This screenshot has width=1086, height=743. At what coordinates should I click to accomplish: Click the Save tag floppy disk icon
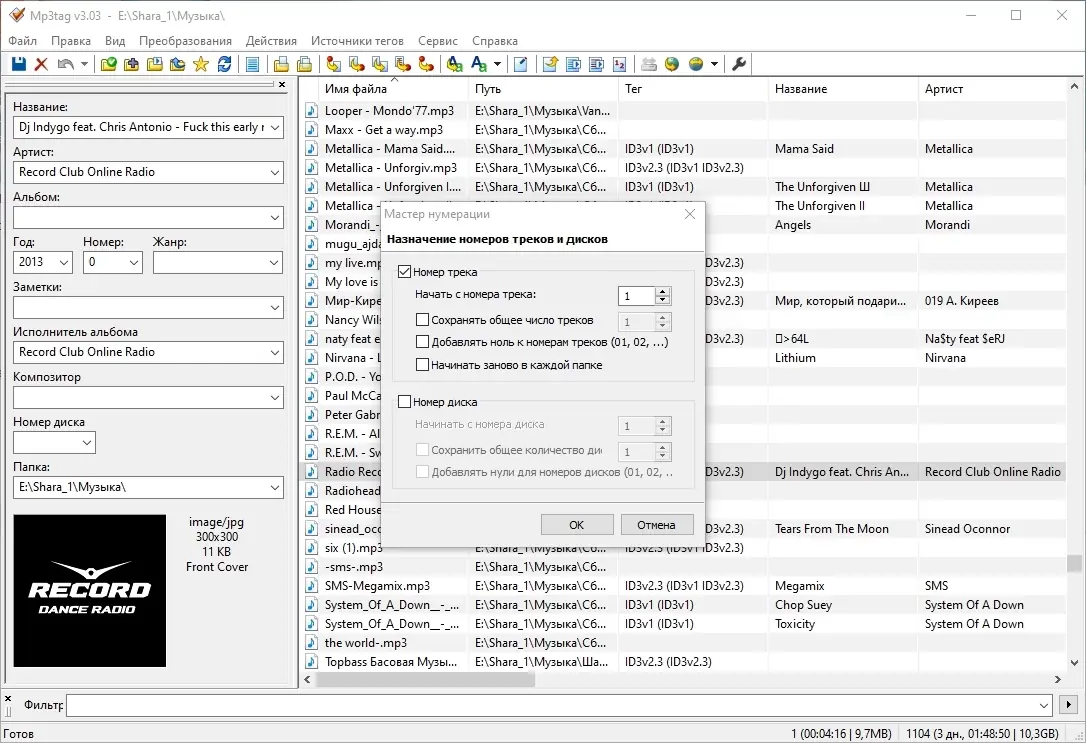(x=19, y=64)
